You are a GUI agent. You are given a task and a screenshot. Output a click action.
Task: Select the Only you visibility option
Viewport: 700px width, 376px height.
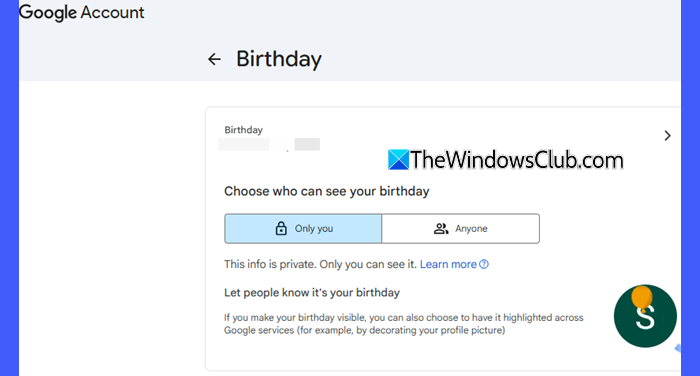click(x=303, y=229)
